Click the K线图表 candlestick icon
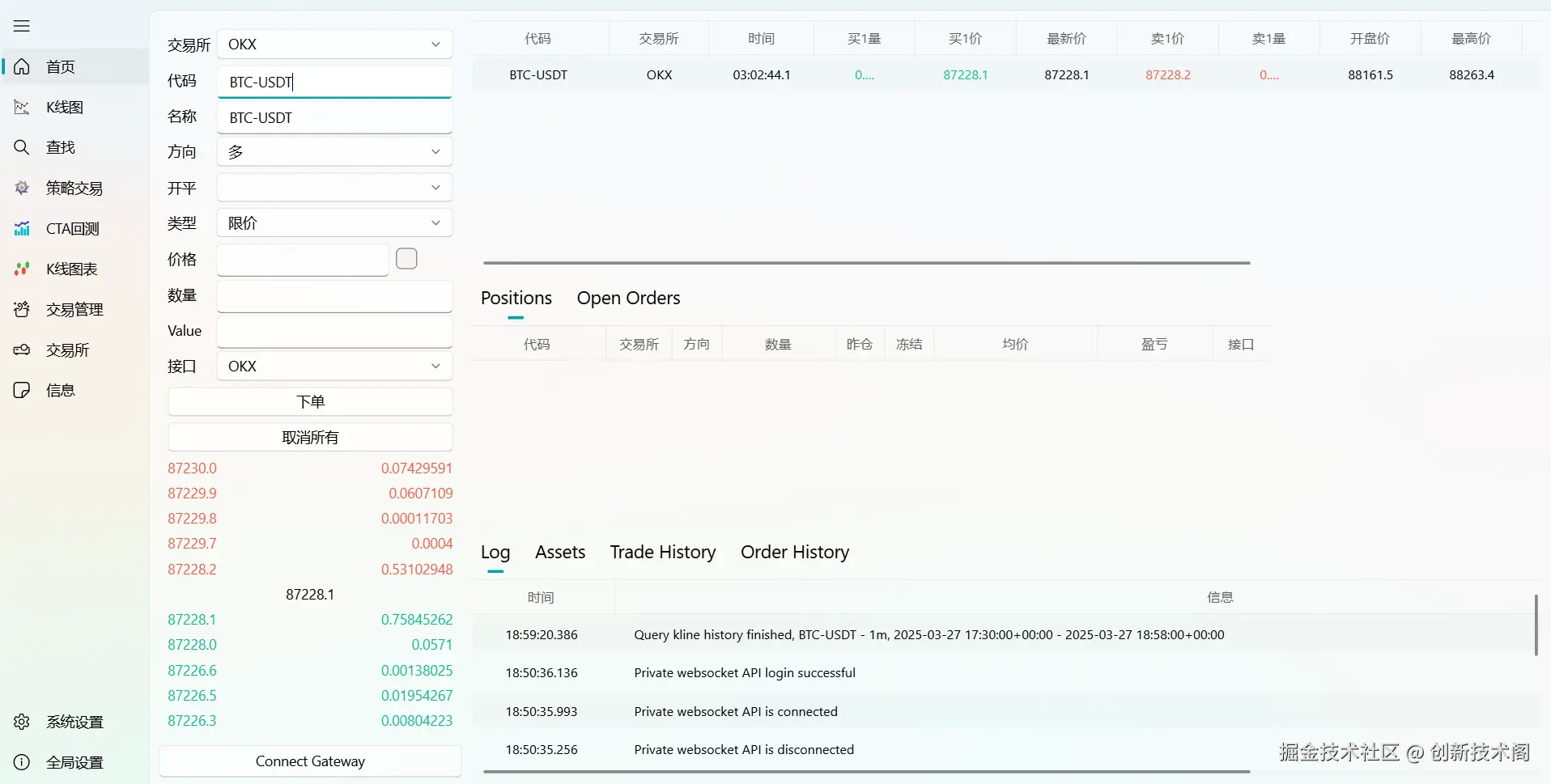Screen dimensions: 1551x784 [x=22, y=269]
